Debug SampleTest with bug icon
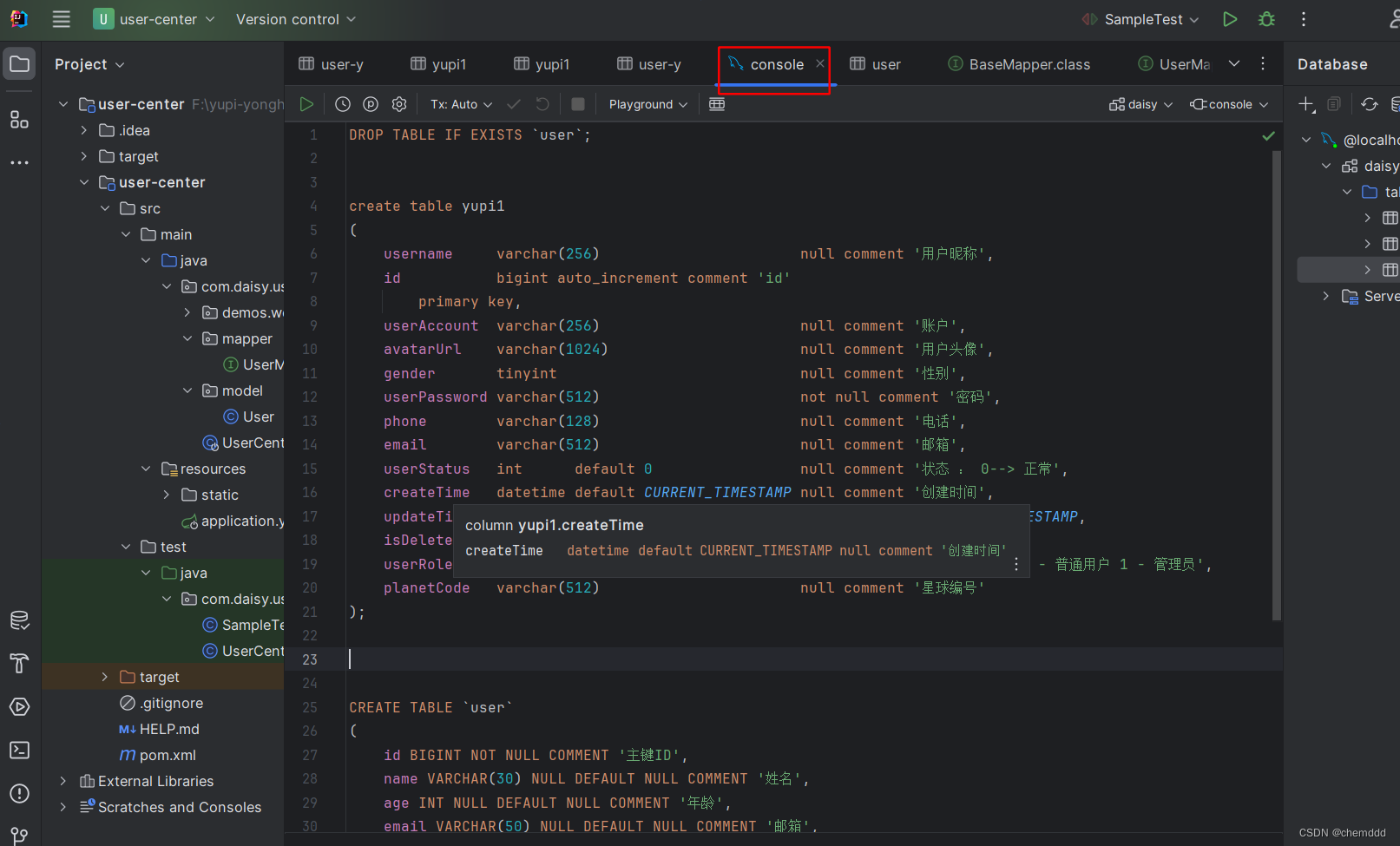Screen dimensions: 1400x846 pyautogui.click(x=1266, y=19)
